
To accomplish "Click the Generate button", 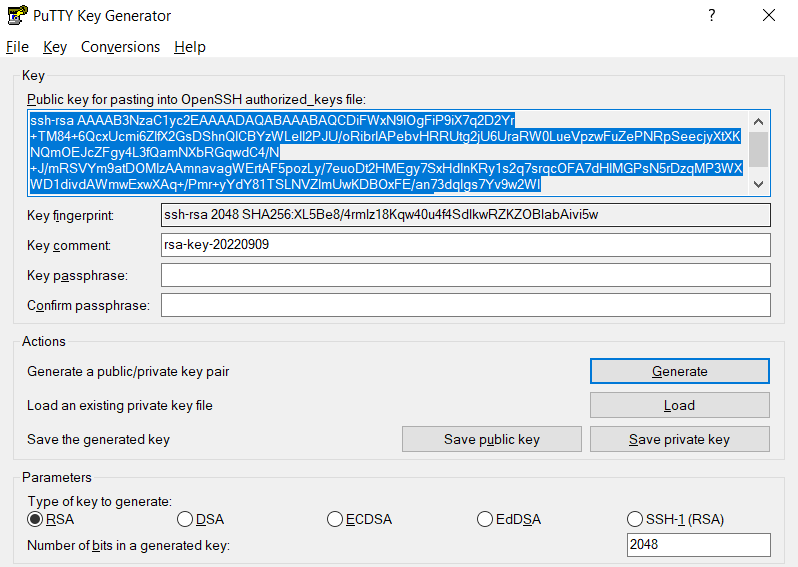I will 679,371.
